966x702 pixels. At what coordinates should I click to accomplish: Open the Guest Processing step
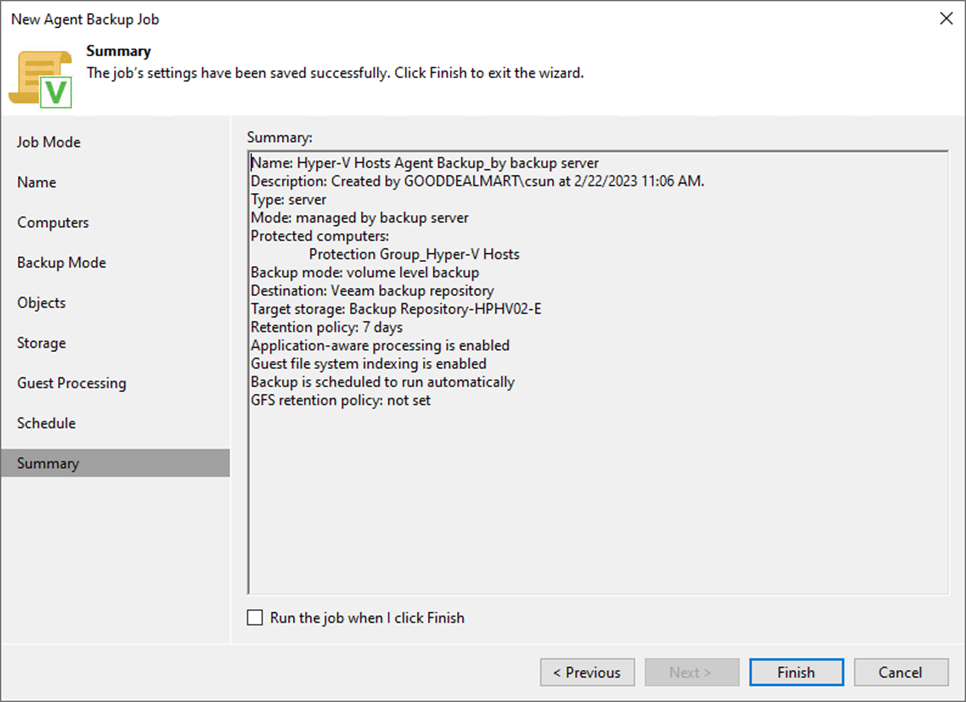pyautogui.click(x=71, y=383)
